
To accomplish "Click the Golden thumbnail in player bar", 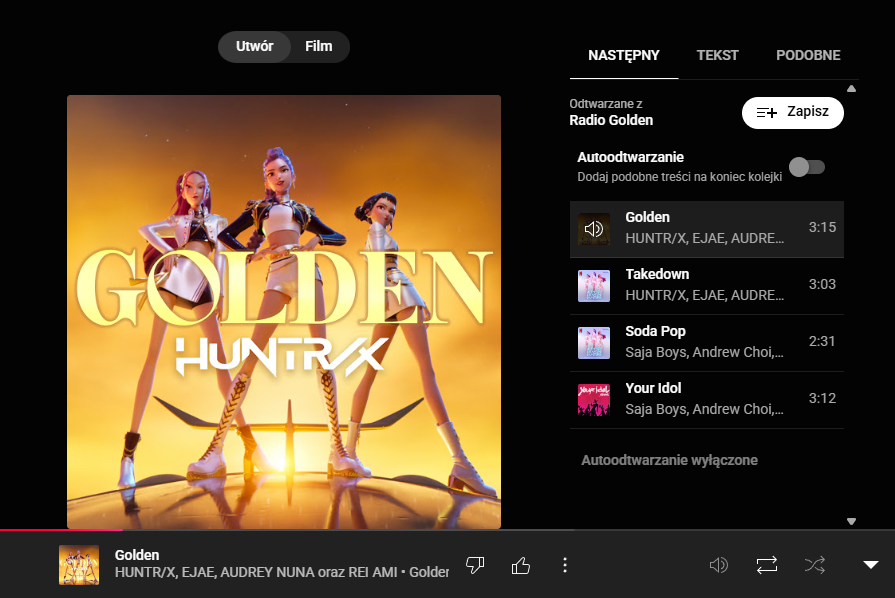I will (79, 565).
